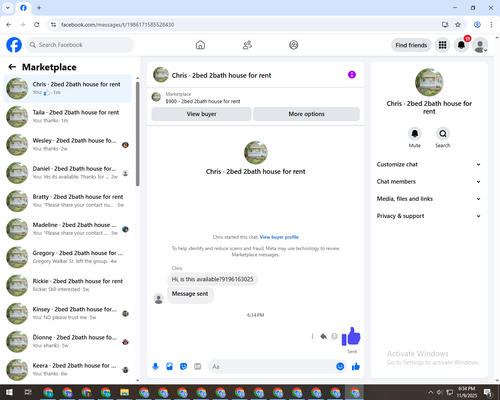Screen dimensions: 500x400
Task: Open Rickie conversation in list
Action: [x=67, y=285]
